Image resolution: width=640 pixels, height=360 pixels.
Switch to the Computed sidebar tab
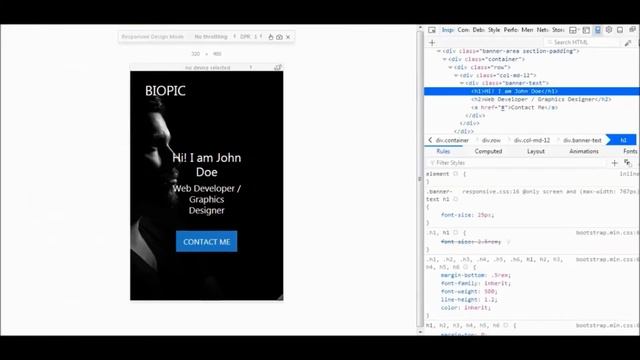[488, 151]
